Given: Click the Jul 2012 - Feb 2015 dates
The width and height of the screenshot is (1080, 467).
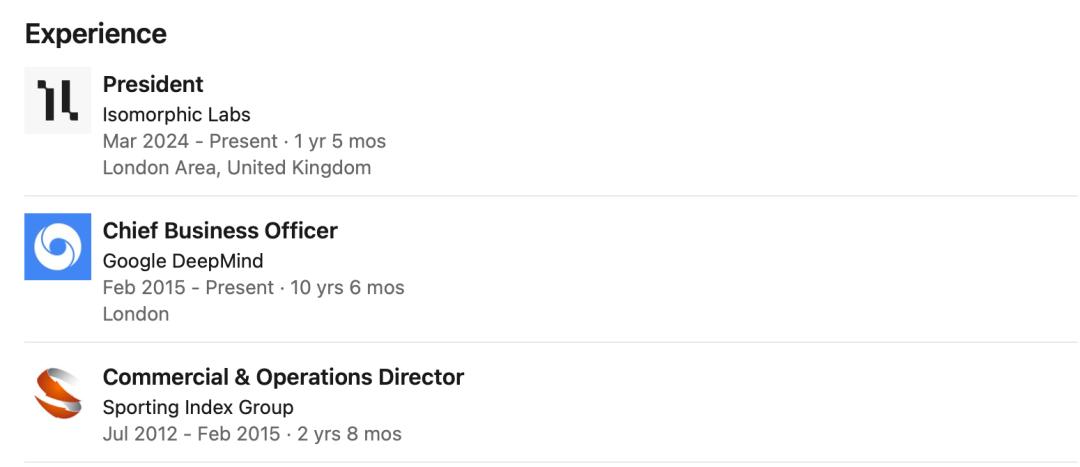Looking at the screenshot, I should click(191, 434).
